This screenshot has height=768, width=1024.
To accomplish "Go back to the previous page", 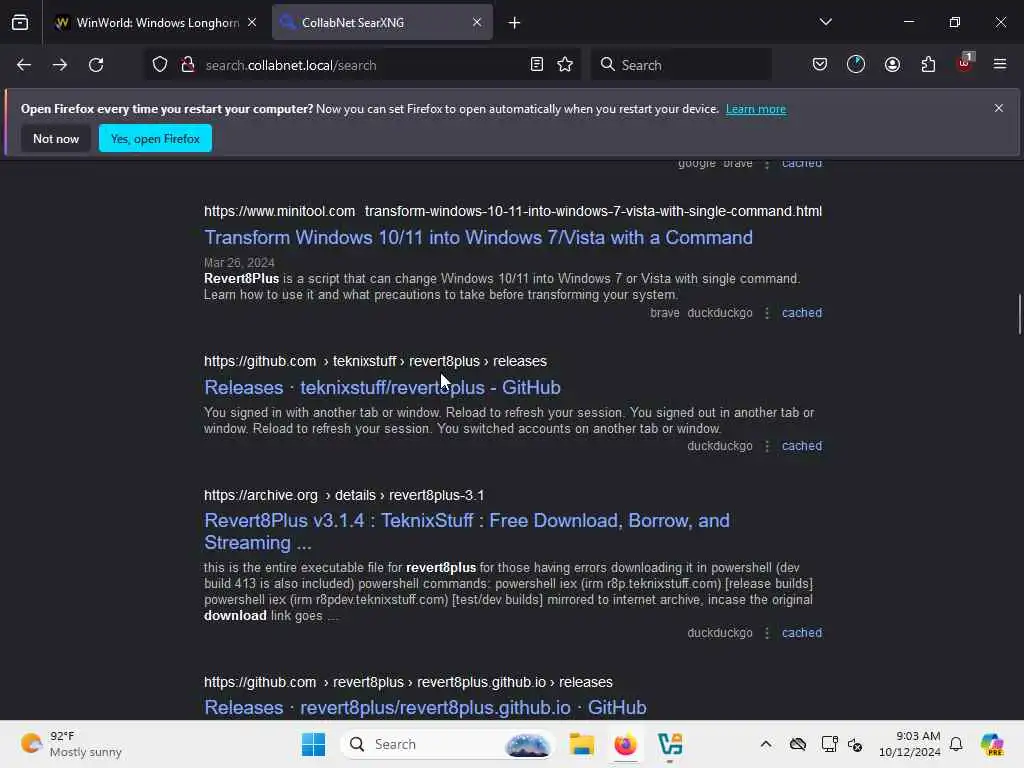I will (24, 65).
